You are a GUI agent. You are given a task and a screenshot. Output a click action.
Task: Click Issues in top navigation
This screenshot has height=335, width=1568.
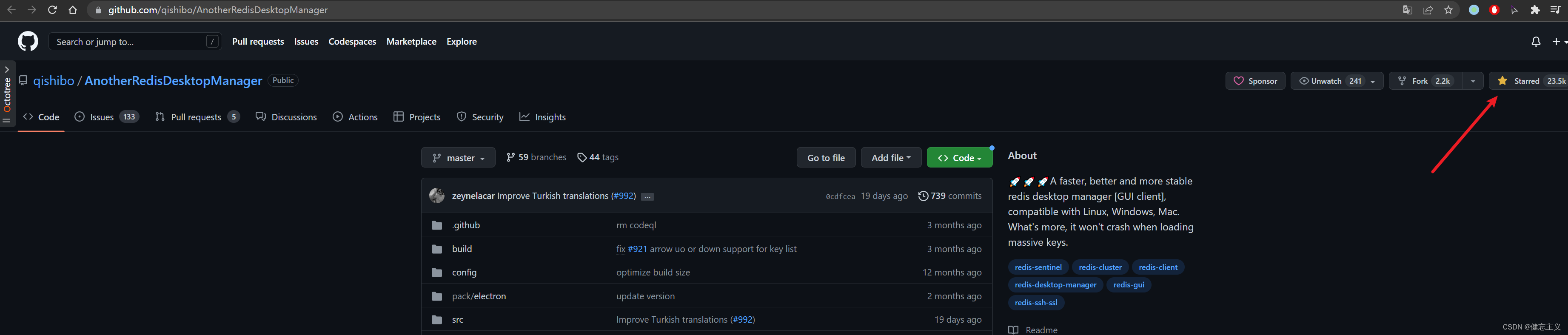coord(306,41)
